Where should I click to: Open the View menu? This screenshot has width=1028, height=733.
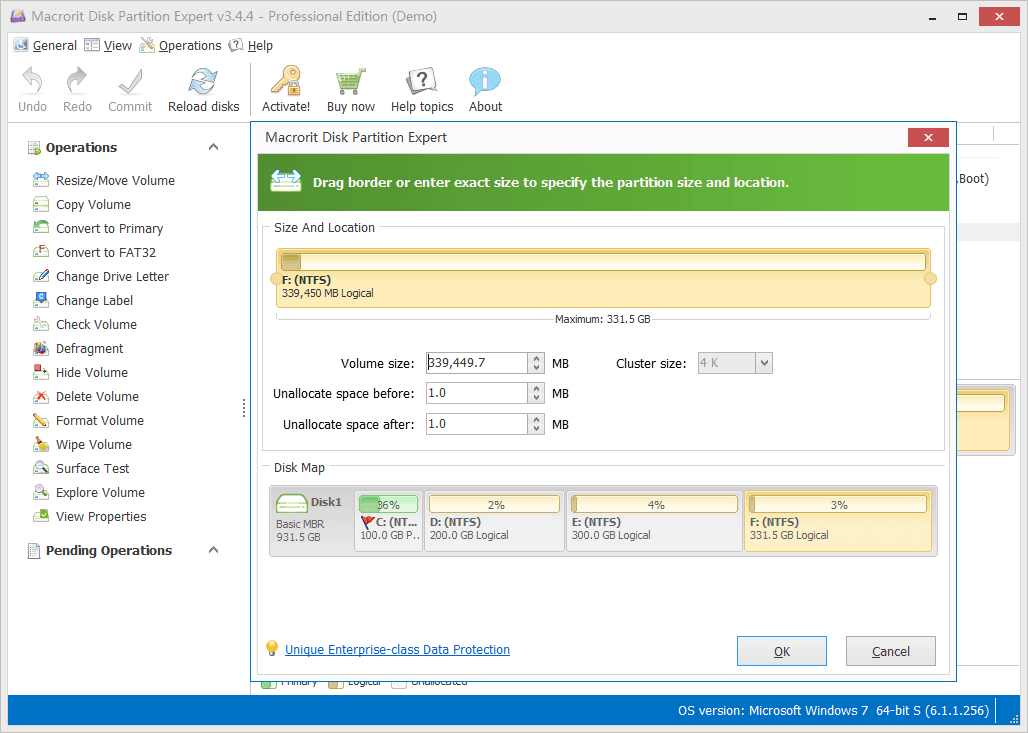[117, 46]
